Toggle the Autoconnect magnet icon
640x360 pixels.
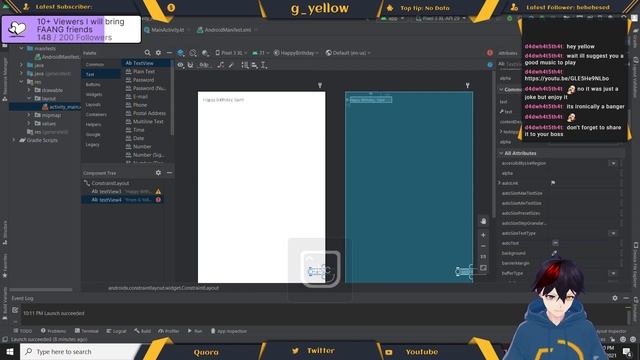click(190, 65)
